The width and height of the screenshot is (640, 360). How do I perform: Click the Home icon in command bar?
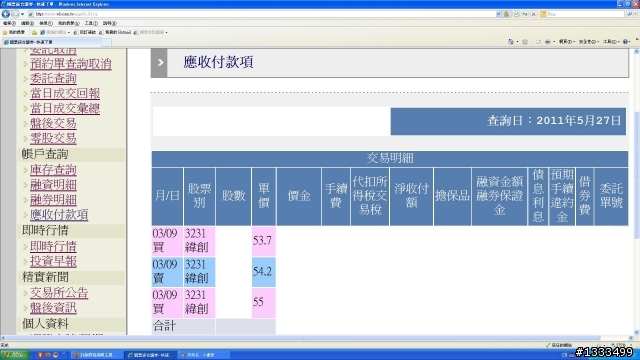(x=511, y=42)
